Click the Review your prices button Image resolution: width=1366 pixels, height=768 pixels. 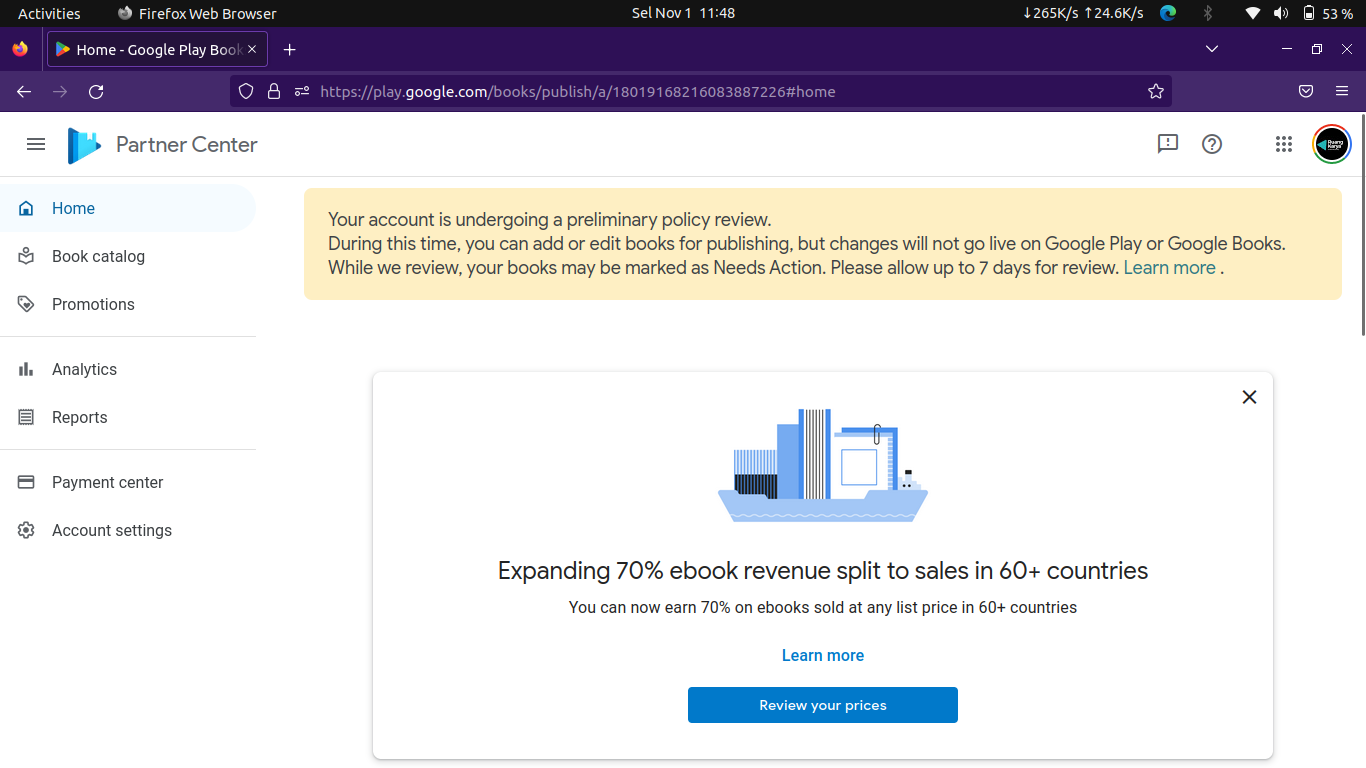click(822, 705)
